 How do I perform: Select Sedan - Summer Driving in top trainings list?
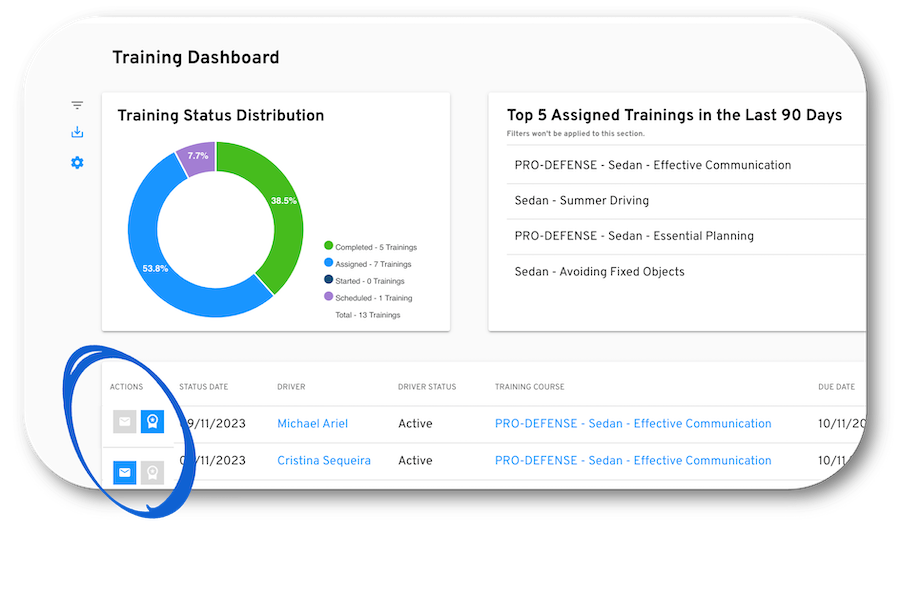pos(581,201)
